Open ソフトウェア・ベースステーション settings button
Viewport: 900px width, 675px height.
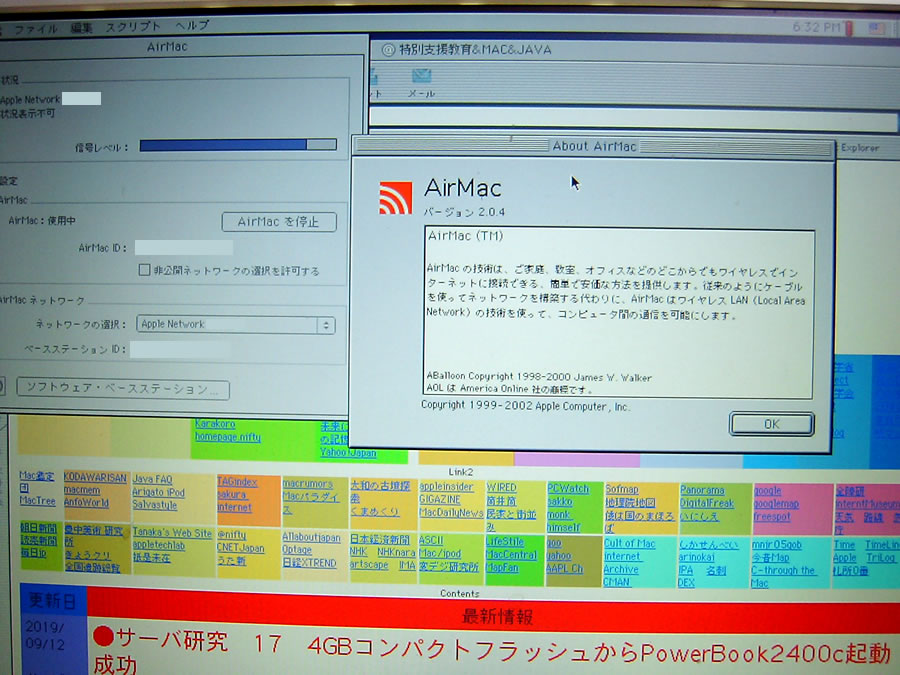coord(123,389)
